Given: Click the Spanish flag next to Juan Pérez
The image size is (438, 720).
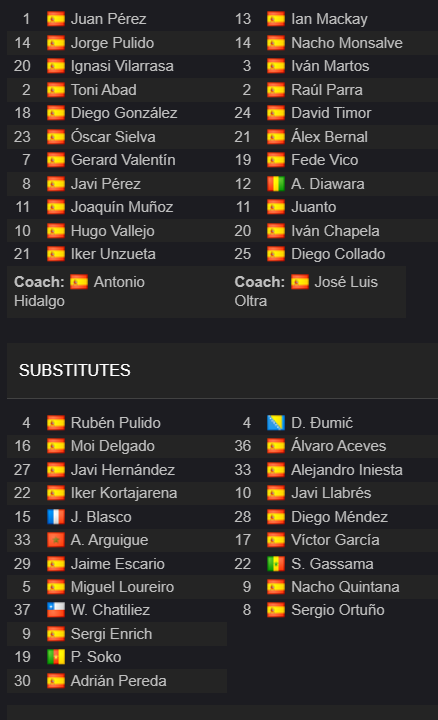Looking at the screenshot, I should [56, 19].
